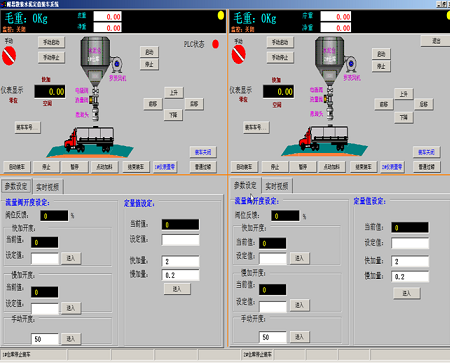Click the 手动开度 field showing 50 on left

pos(45,339)
